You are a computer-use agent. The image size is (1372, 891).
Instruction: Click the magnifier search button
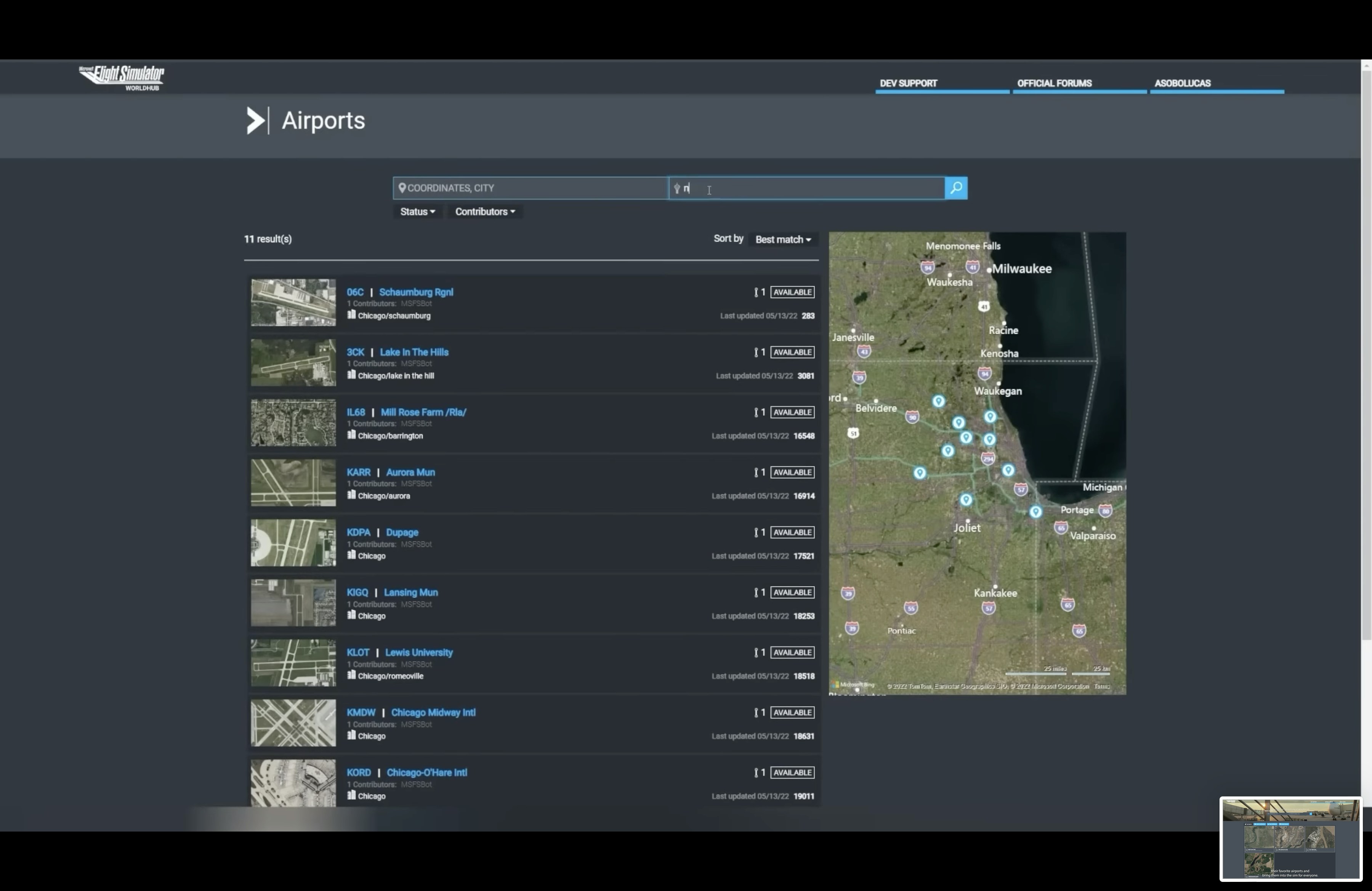coord(956,188)
